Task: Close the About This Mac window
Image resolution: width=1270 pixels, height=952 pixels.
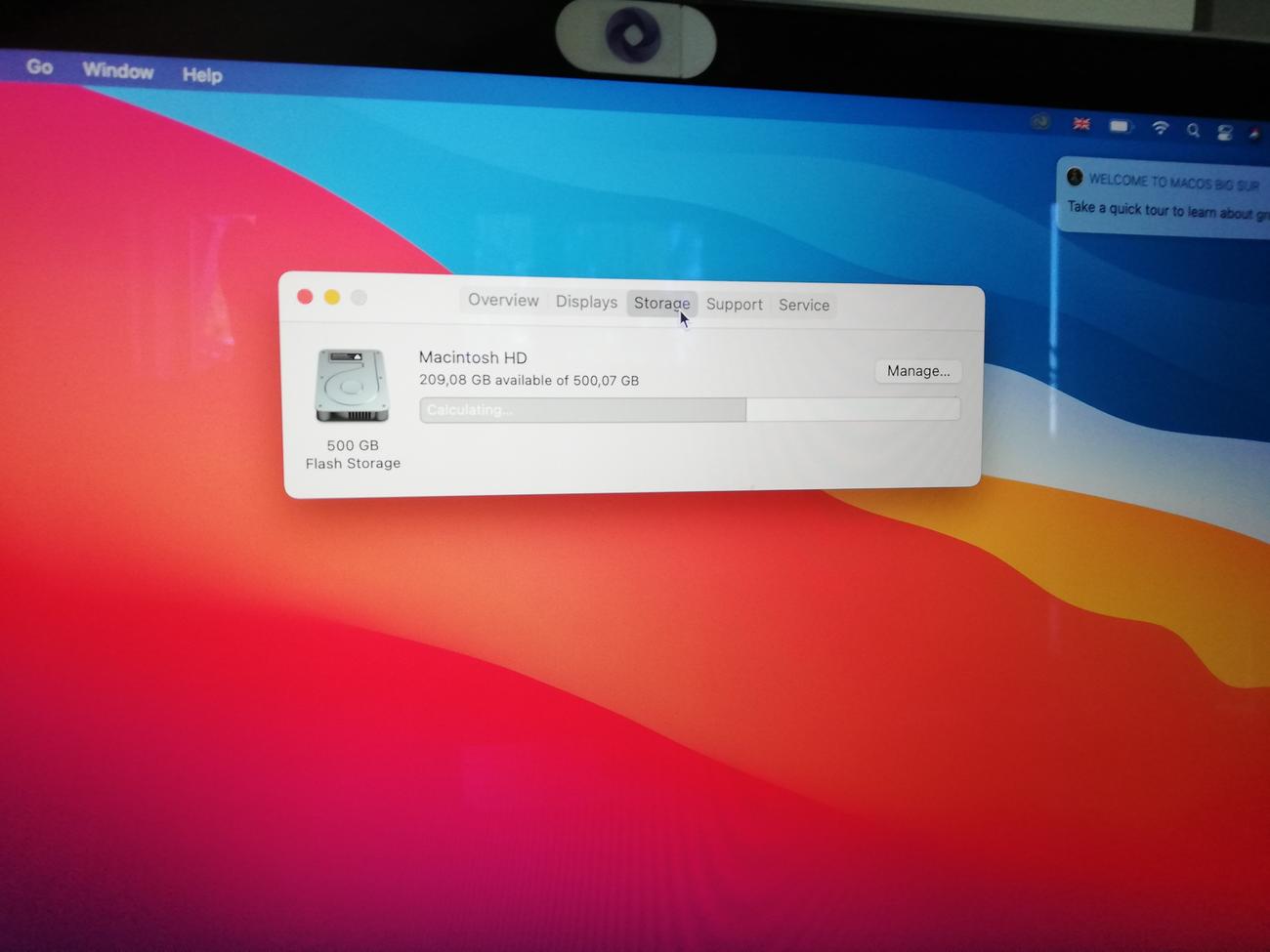Action: coord(305,296)
